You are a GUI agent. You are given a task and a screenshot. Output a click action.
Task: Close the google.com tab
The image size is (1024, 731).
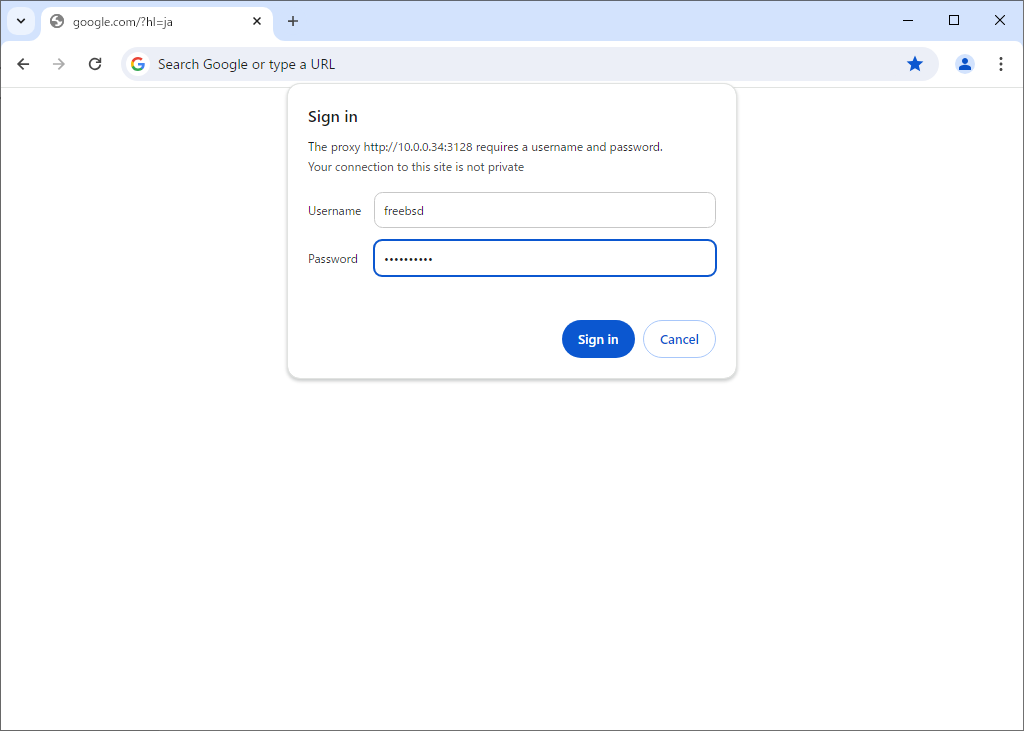257,21
